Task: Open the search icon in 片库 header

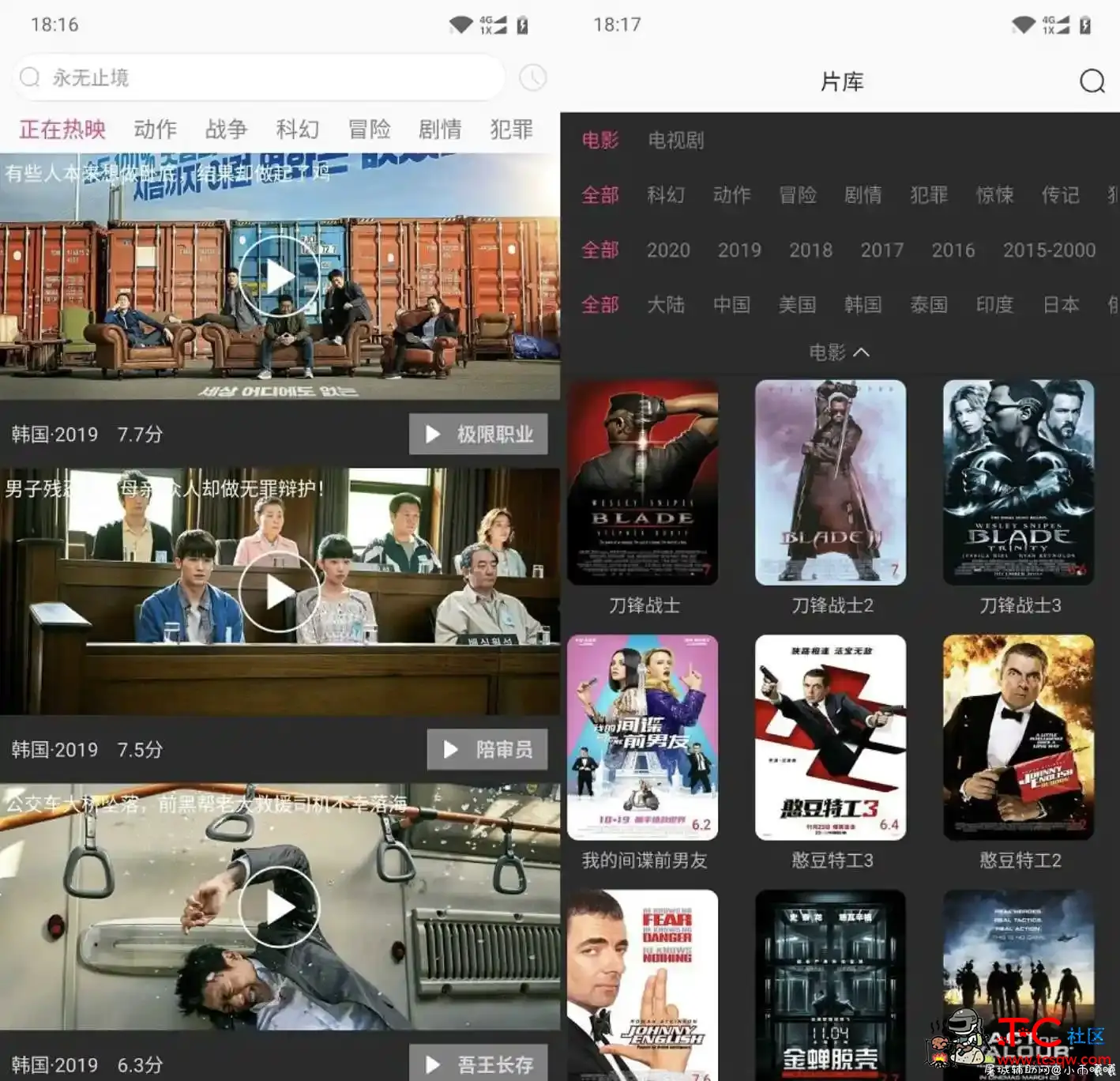Action: click(x=1092, y=81)
